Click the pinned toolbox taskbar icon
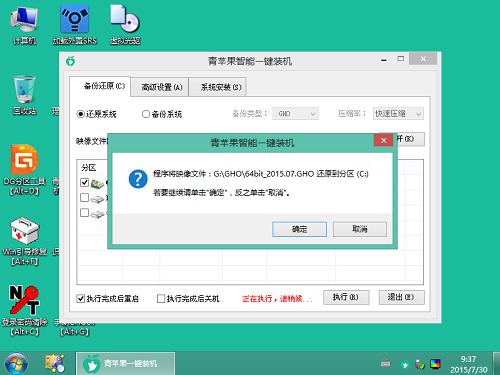This screenshot has width=500, height=375. point(55,363)
